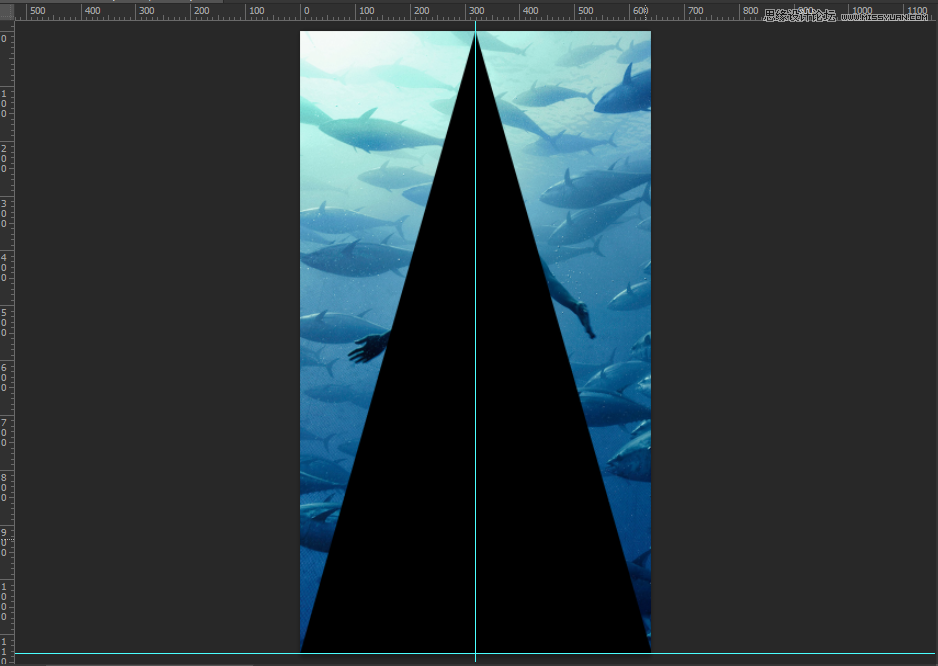The width and height of the screenshot is (938, 666).
Task: Click the 500 mark on the vertical ruler
Action: tap(5, 322)
